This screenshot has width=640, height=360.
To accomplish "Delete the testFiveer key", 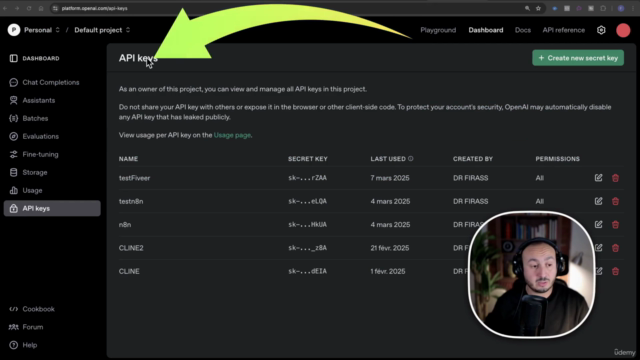I will point(615,178).
